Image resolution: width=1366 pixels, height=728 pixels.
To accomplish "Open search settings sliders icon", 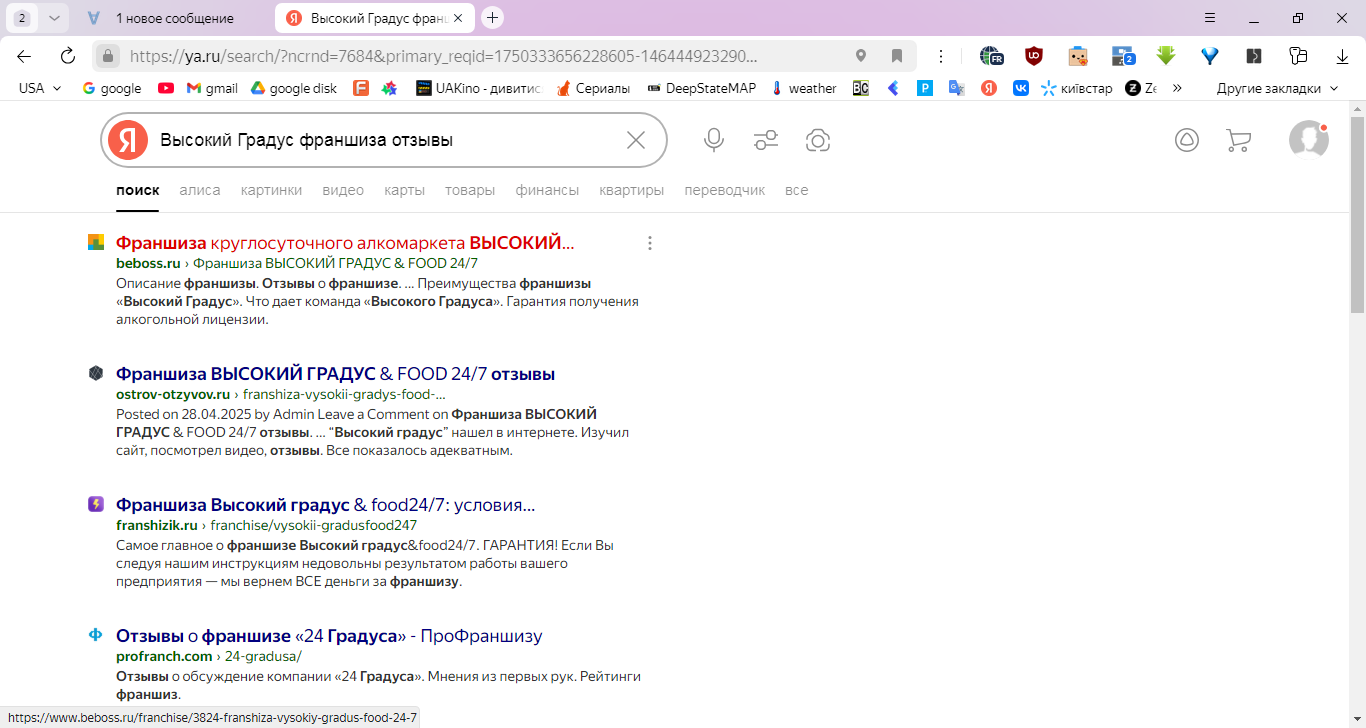I will point(766,140).
